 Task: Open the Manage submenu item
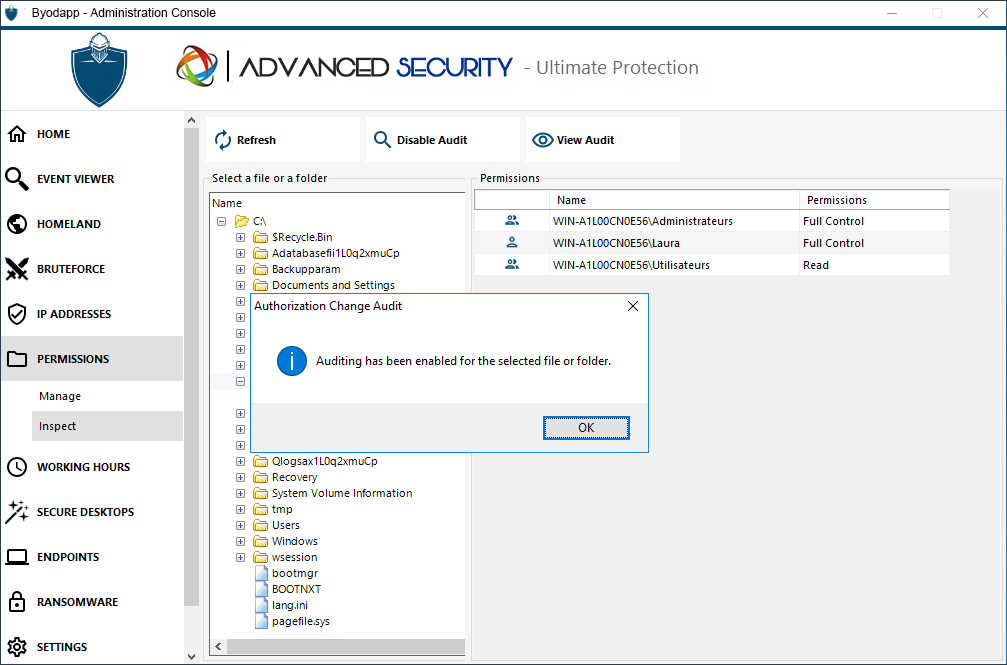[x=60, y=396]
